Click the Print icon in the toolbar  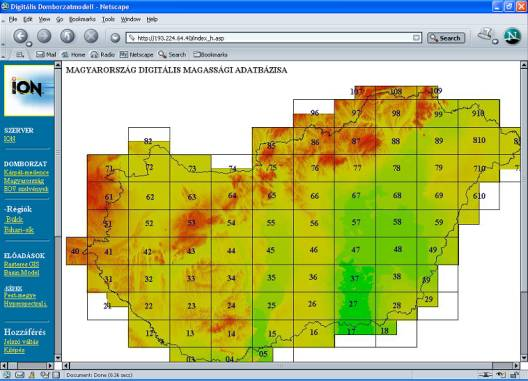click(x=485, y=35)
